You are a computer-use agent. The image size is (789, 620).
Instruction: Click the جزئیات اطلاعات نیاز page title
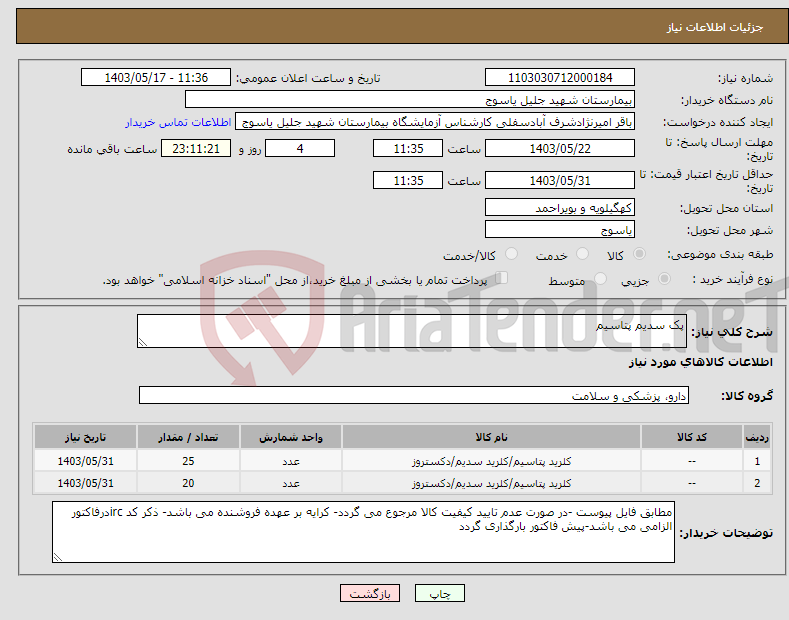coord(715,27)
